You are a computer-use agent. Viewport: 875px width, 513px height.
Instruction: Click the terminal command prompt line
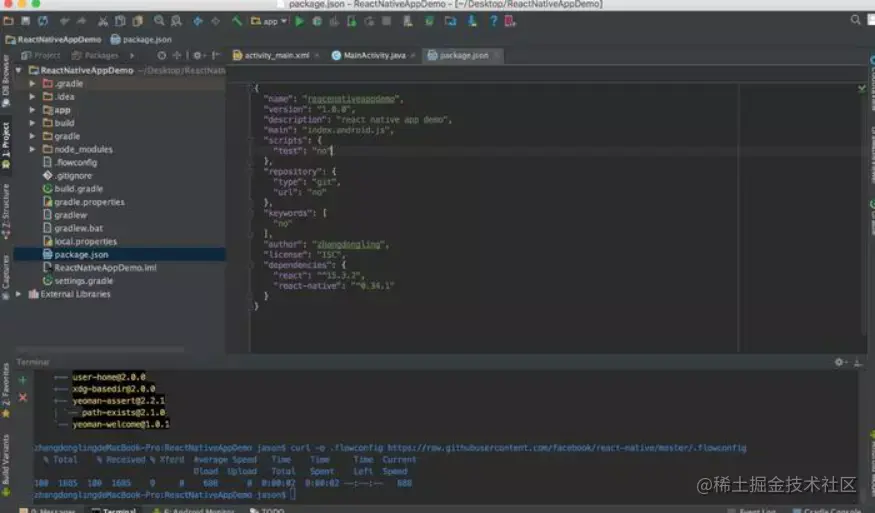click(x=165, y=495)
